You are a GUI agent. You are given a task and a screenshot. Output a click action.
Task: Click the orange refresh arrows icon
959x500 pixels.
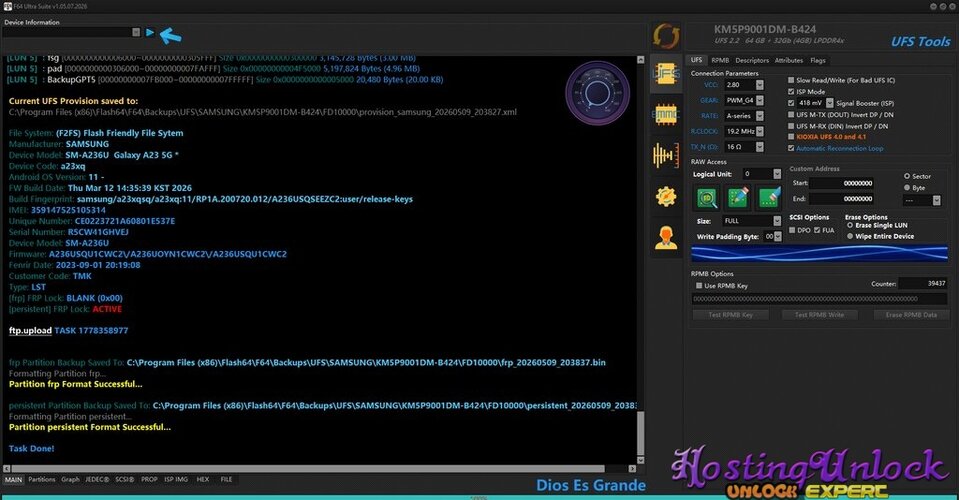point(666,36)
